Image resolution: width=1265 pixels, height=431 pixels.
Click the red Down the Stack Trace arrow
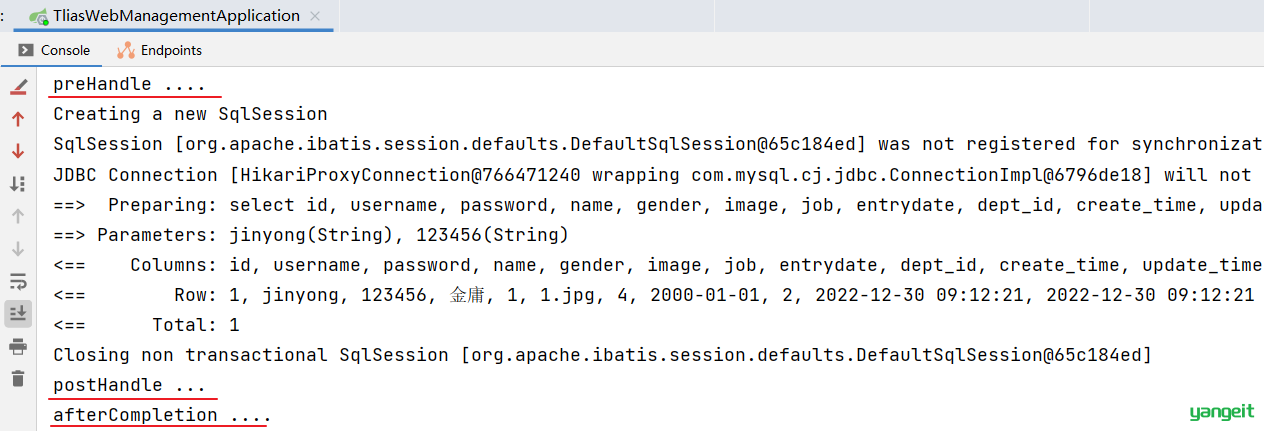point(18,151)
